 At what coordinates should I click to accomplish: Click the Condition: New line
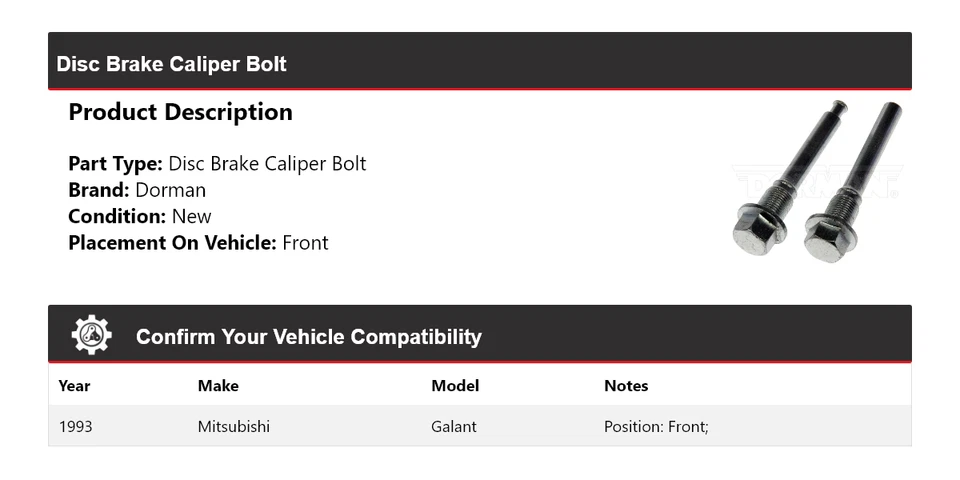(x=140, y=216)
